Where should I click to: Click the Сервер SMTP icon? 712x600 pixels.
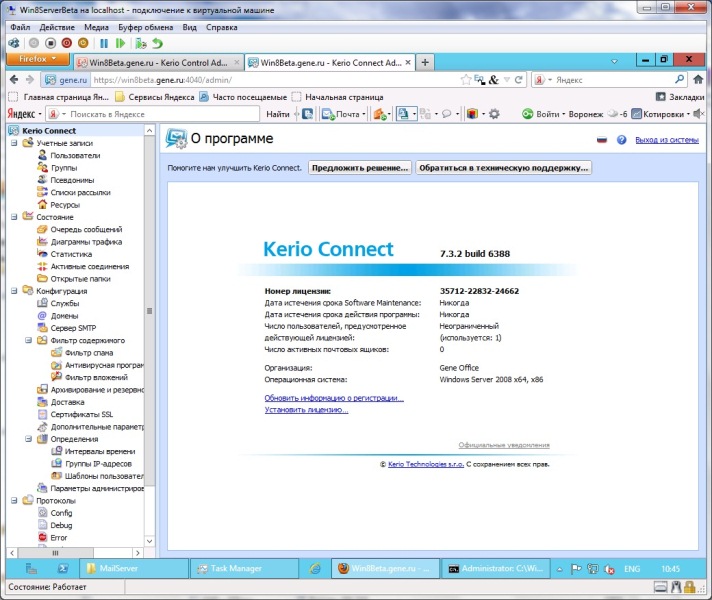pos(42,328)
